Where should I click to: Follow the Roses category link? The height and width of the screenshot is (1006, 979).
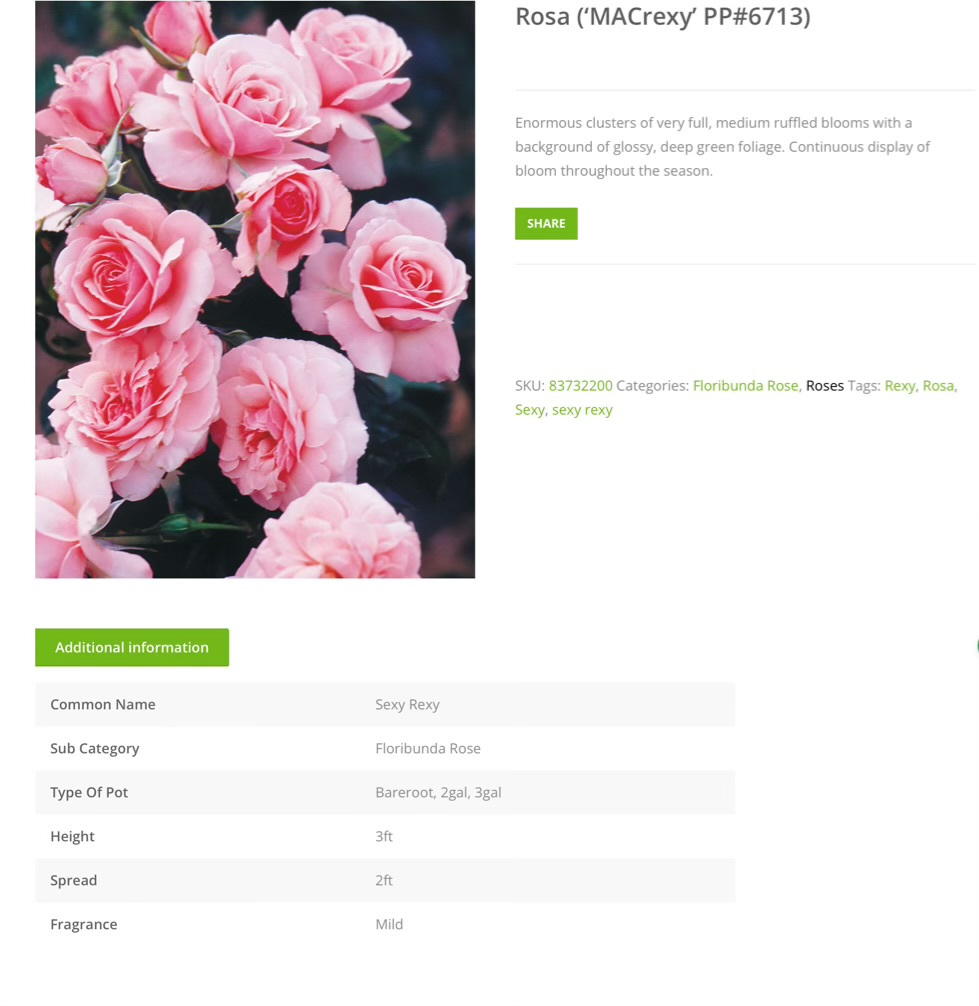[824, 386]
